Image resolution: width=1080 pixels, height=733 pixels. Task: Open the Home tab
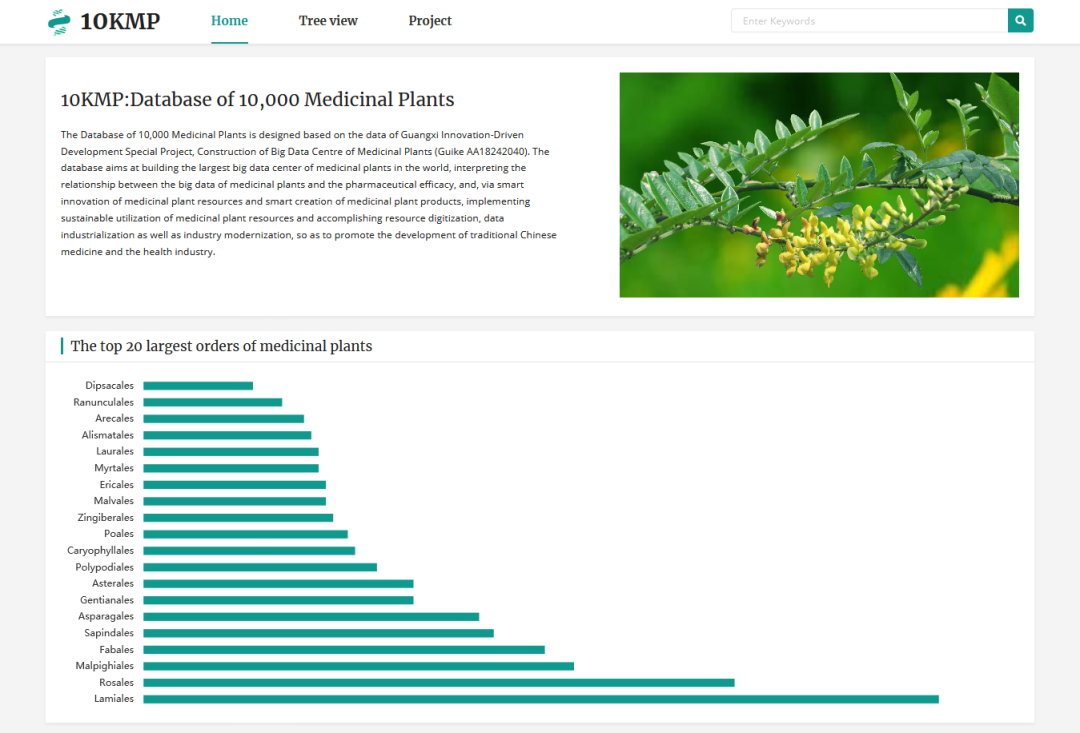click(229, 21)
